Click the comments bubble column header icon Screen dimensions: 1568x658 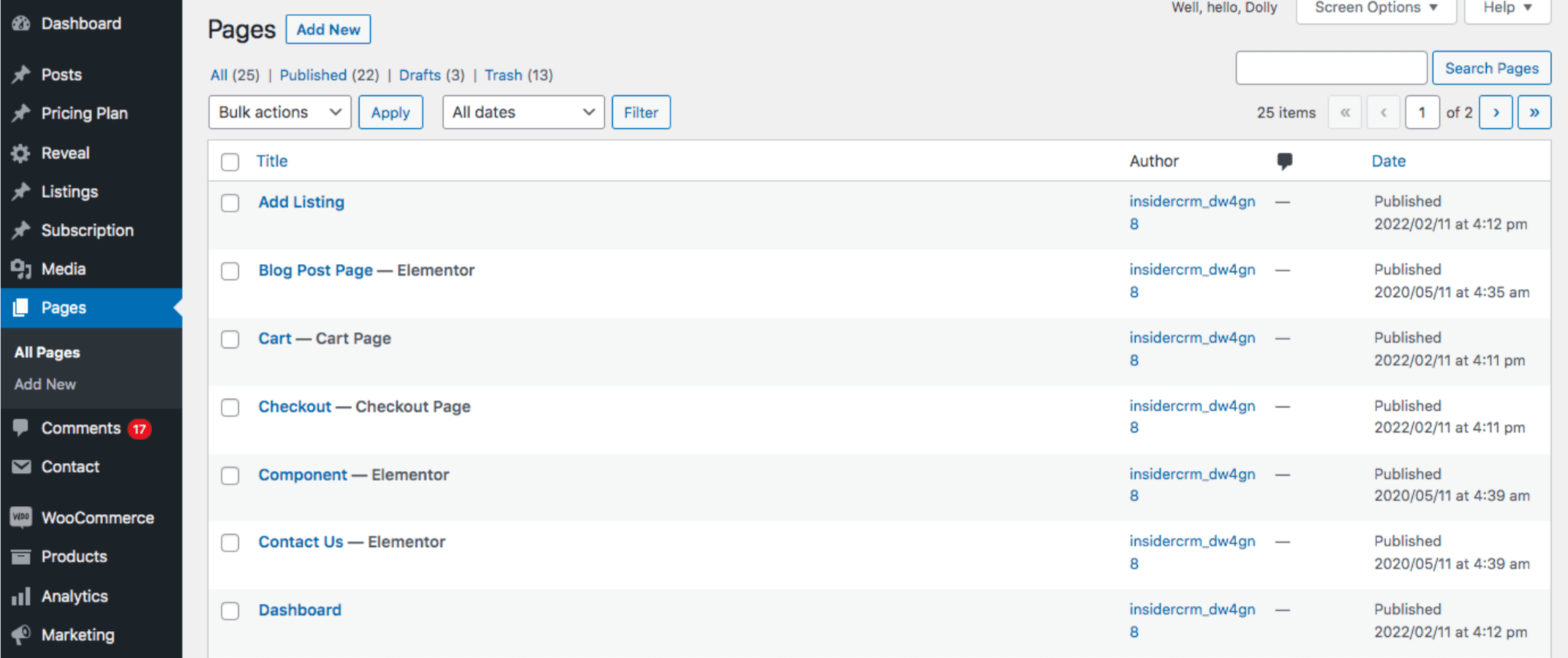[x=1284, y=161]
